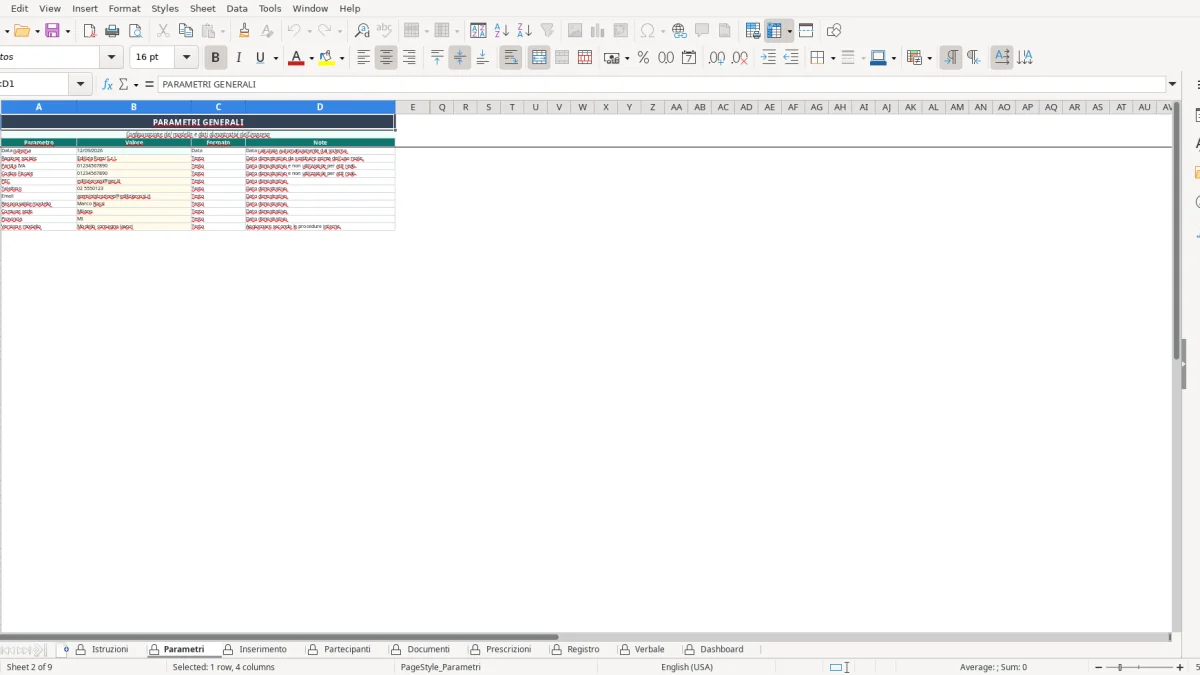The height and width of the screenshot is (675, 1200).
Task: Toggle Merge and Center cells
Action: point(539,58)
